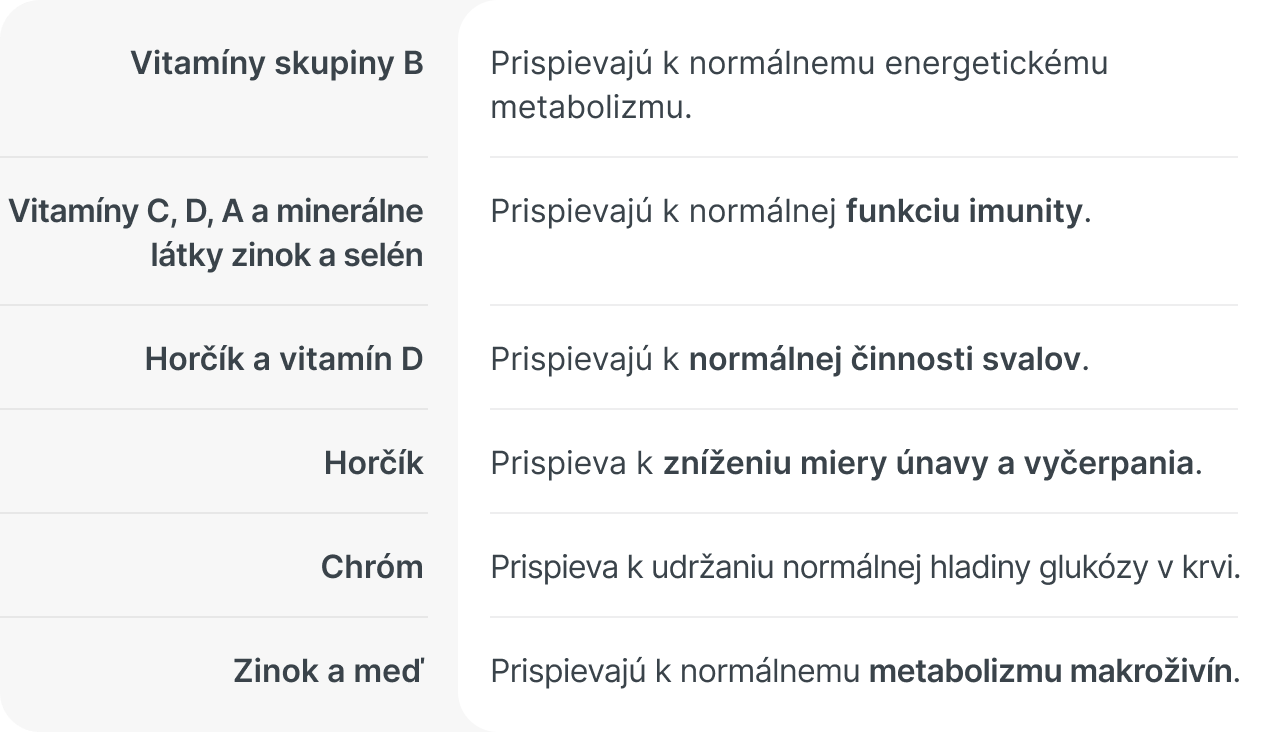Click the "Vitamíny skupiny B" row label
The height and width of the screenshot is (732, 1270).
coord(277,63)
